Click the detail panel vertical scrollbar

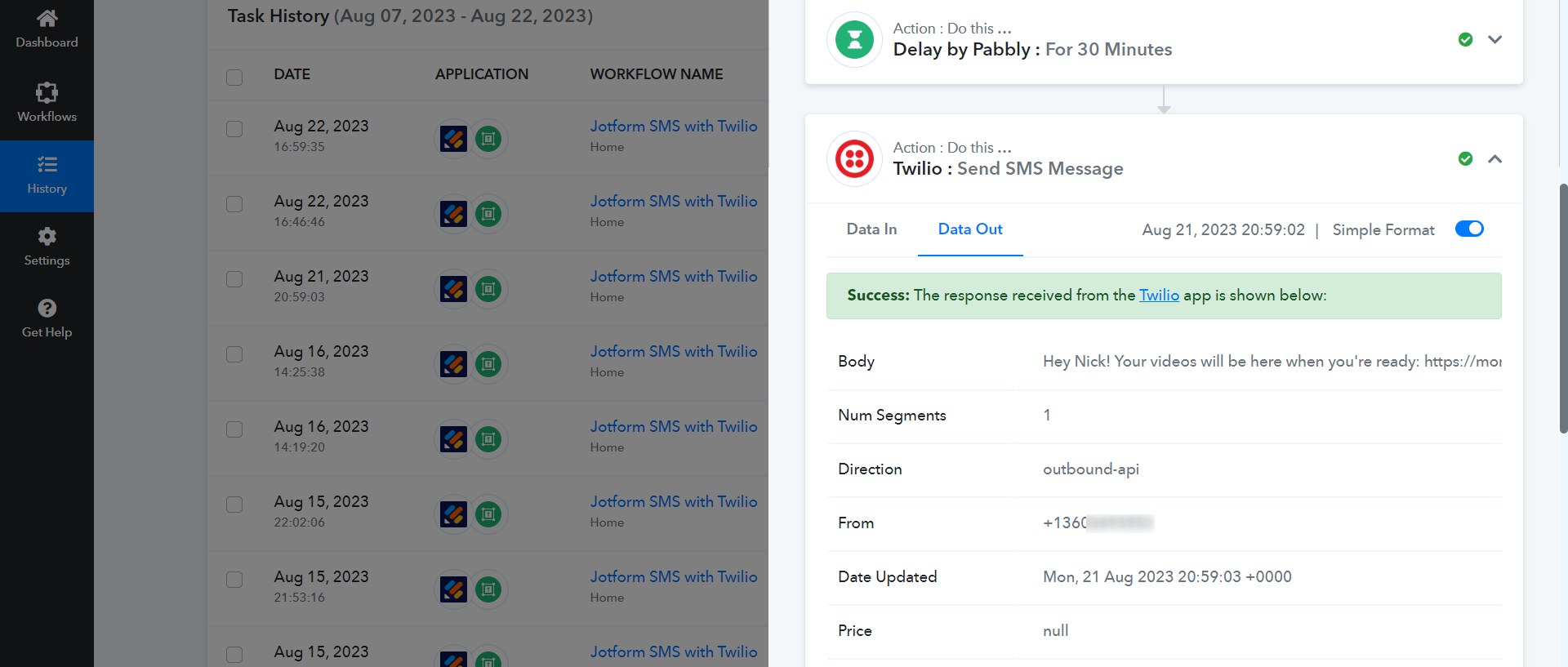1563,309
